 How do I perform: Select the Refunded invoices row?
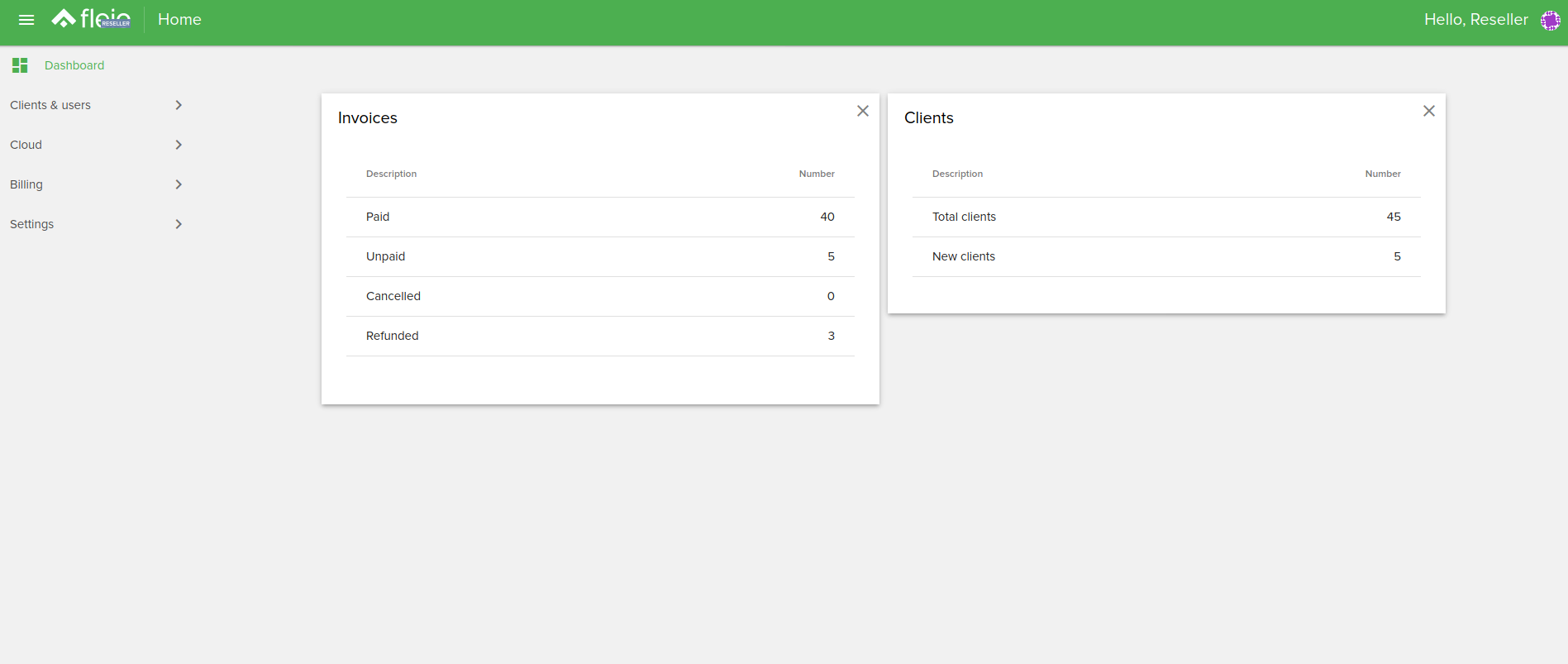tap(600, 336)
